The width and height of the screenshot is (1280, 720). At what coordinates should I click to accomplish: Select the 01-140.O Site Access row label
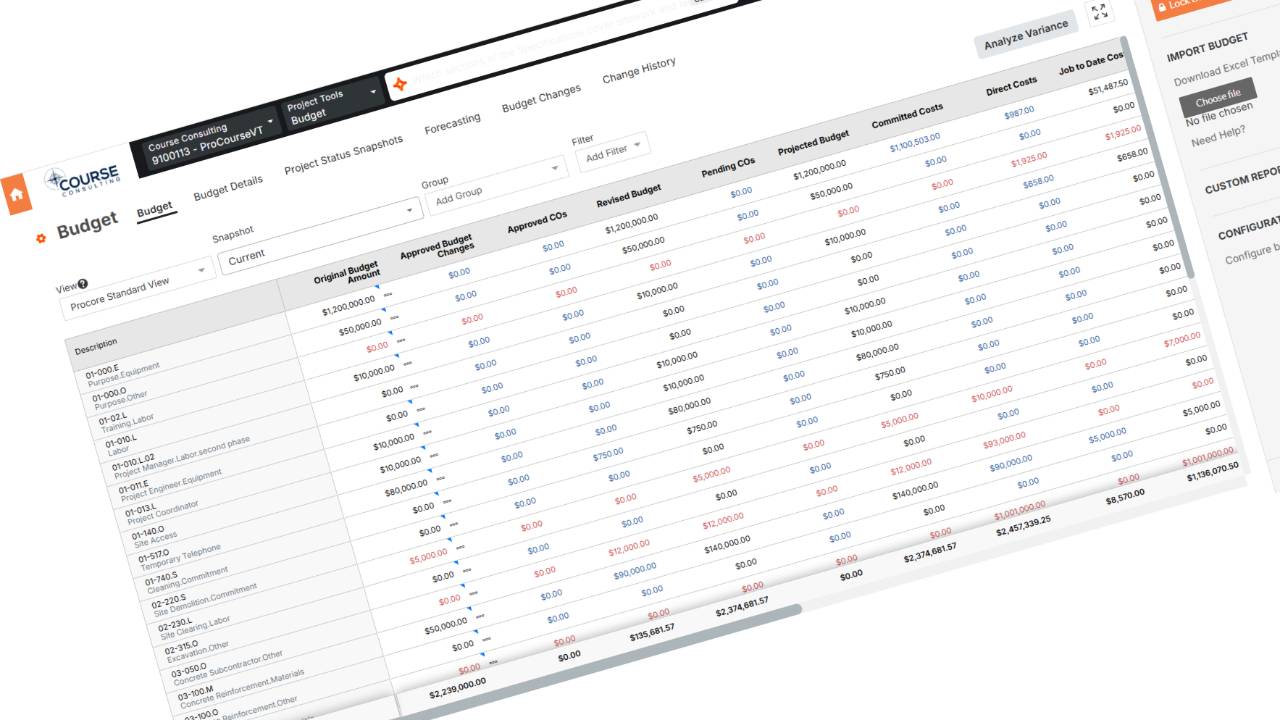point(154,534)
